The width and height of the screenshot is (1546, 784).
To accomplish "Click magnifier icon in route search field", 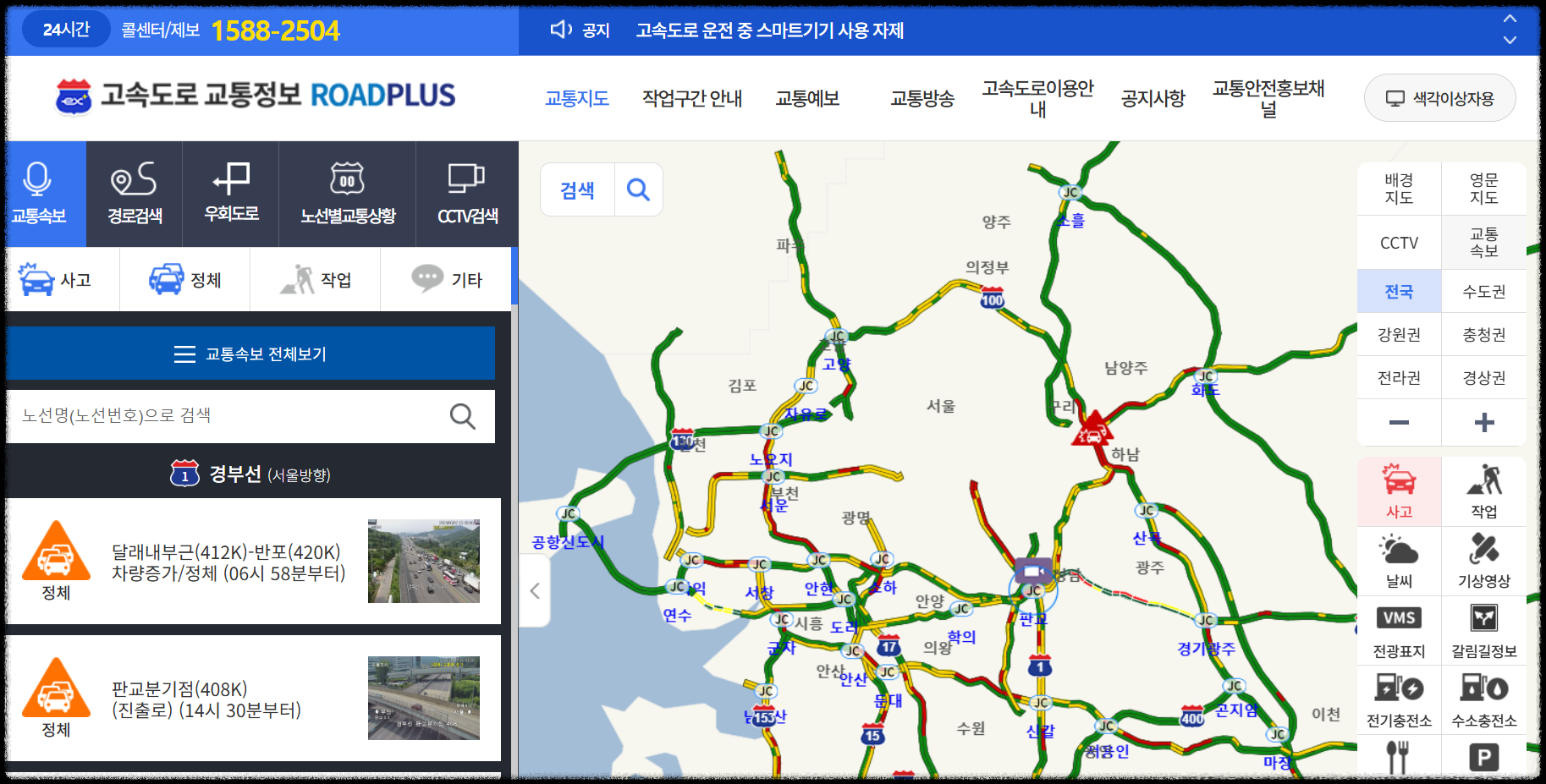I will pos(462,415).
